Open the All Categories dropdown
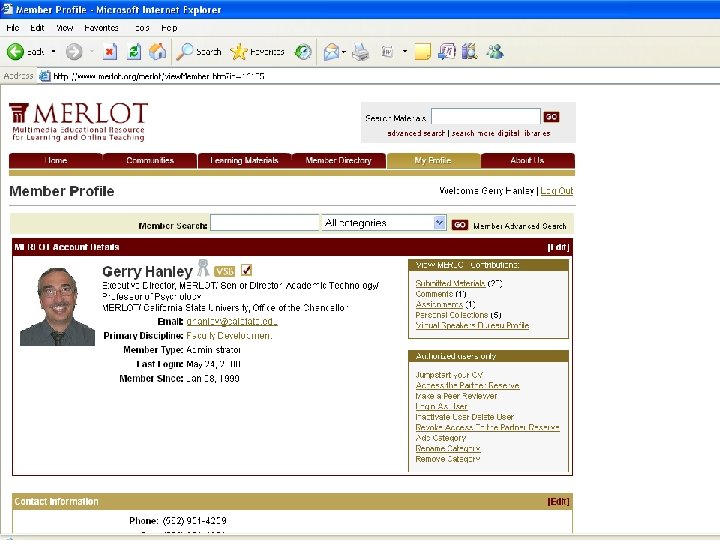Viewport: 720px width, 540px height. [384, 223]
